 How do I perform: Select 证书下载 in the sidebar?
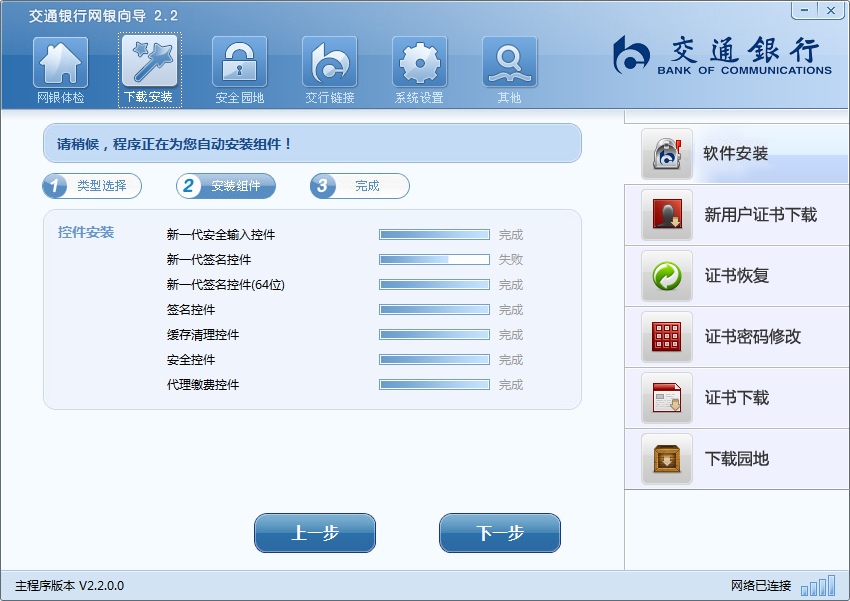[737, 398]
